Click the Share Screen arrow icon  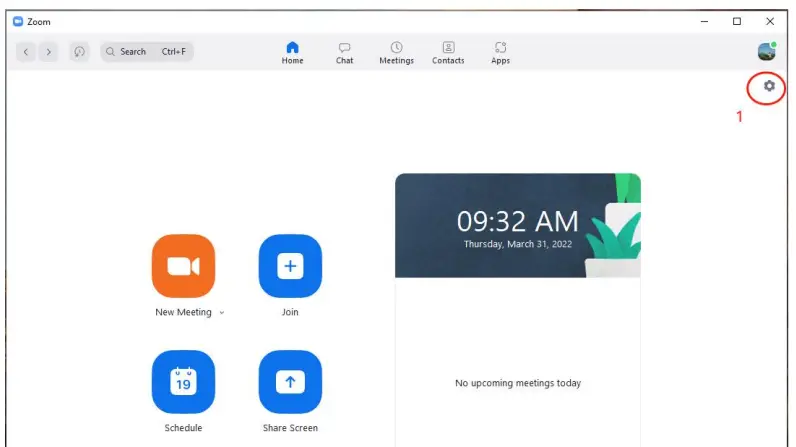(x=290, y=382)
